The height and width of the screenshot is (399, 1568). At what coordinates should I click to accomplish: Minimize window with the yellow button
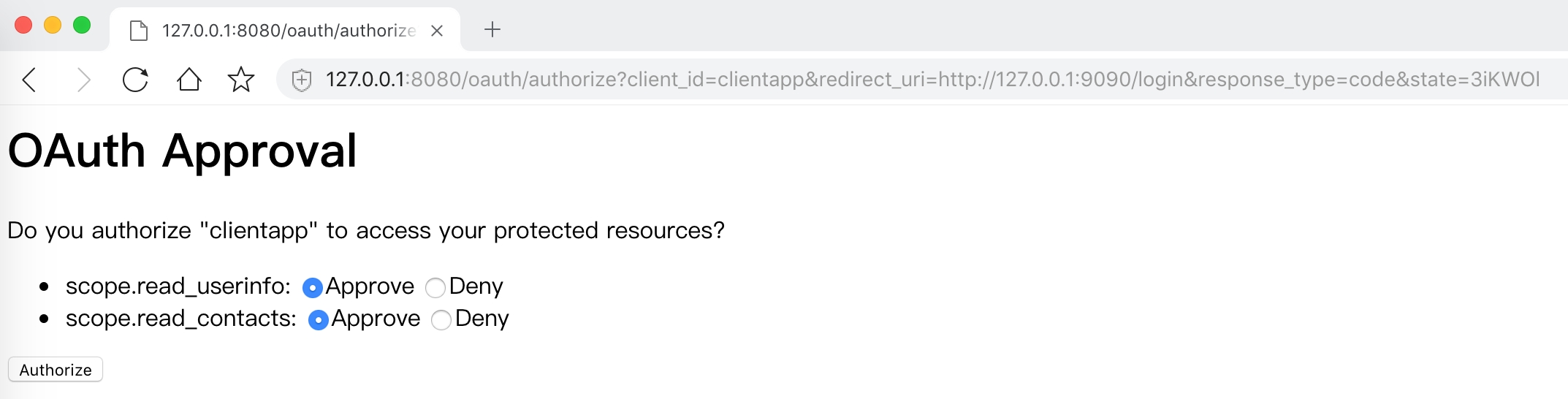tap(53, 26)
